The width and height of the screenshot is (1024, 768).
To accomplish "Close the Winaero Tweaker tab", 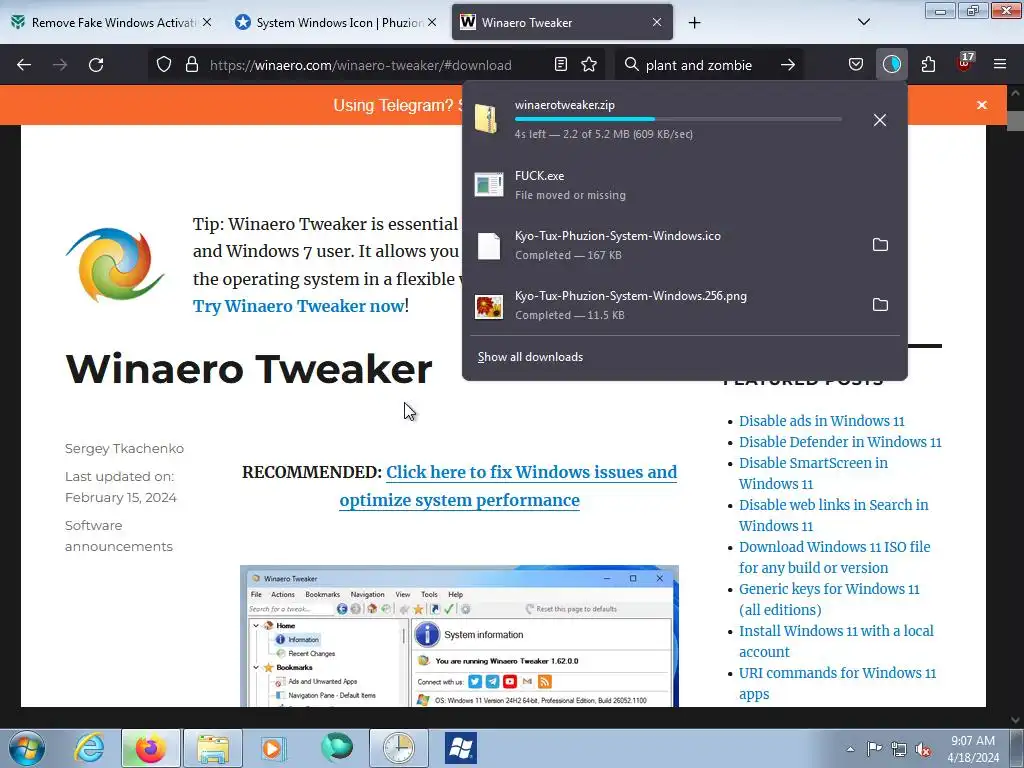I will (x=657, y=22).
